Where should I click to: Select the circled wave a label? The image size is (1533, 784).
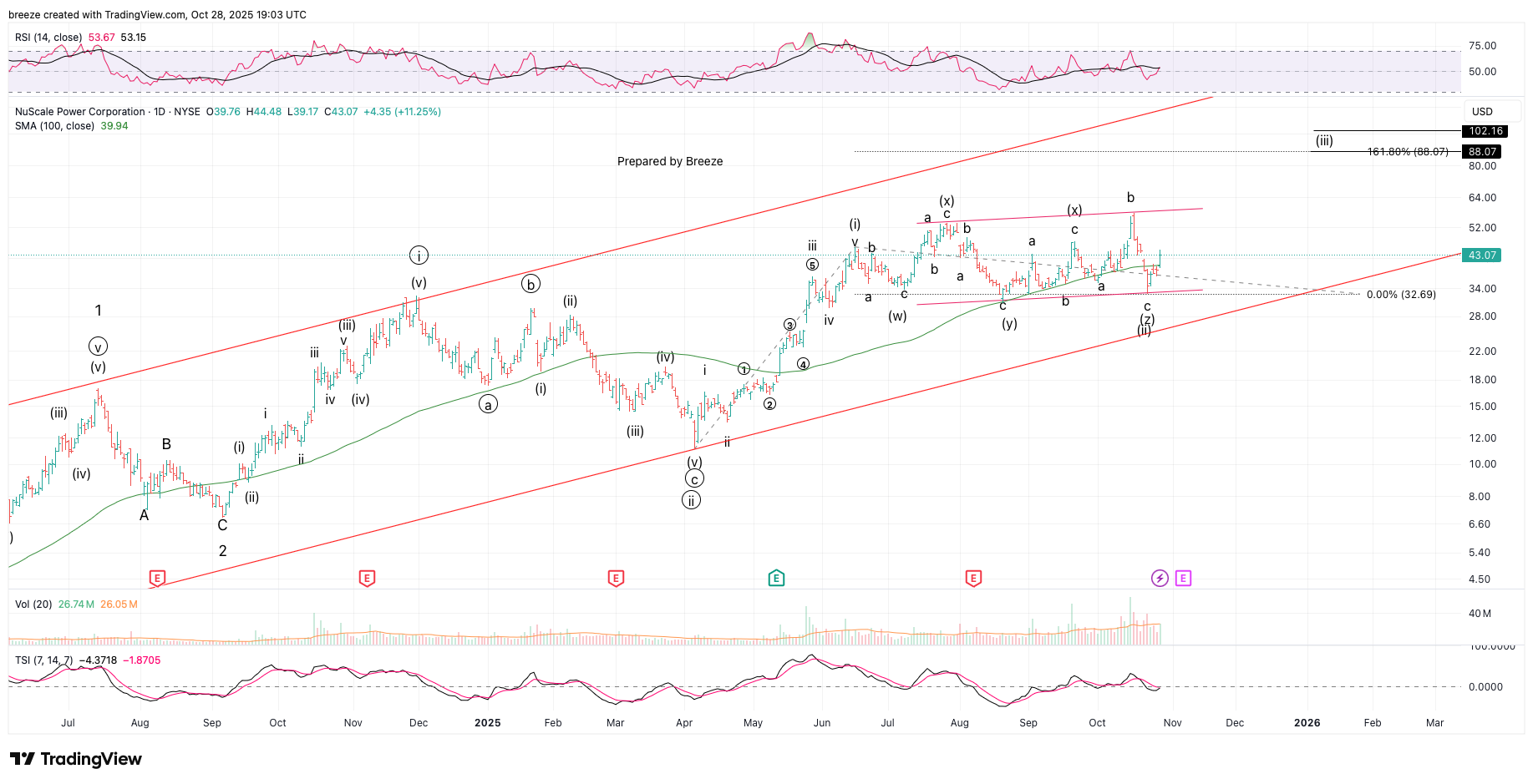pyautogui.click(x=488, y=405)
